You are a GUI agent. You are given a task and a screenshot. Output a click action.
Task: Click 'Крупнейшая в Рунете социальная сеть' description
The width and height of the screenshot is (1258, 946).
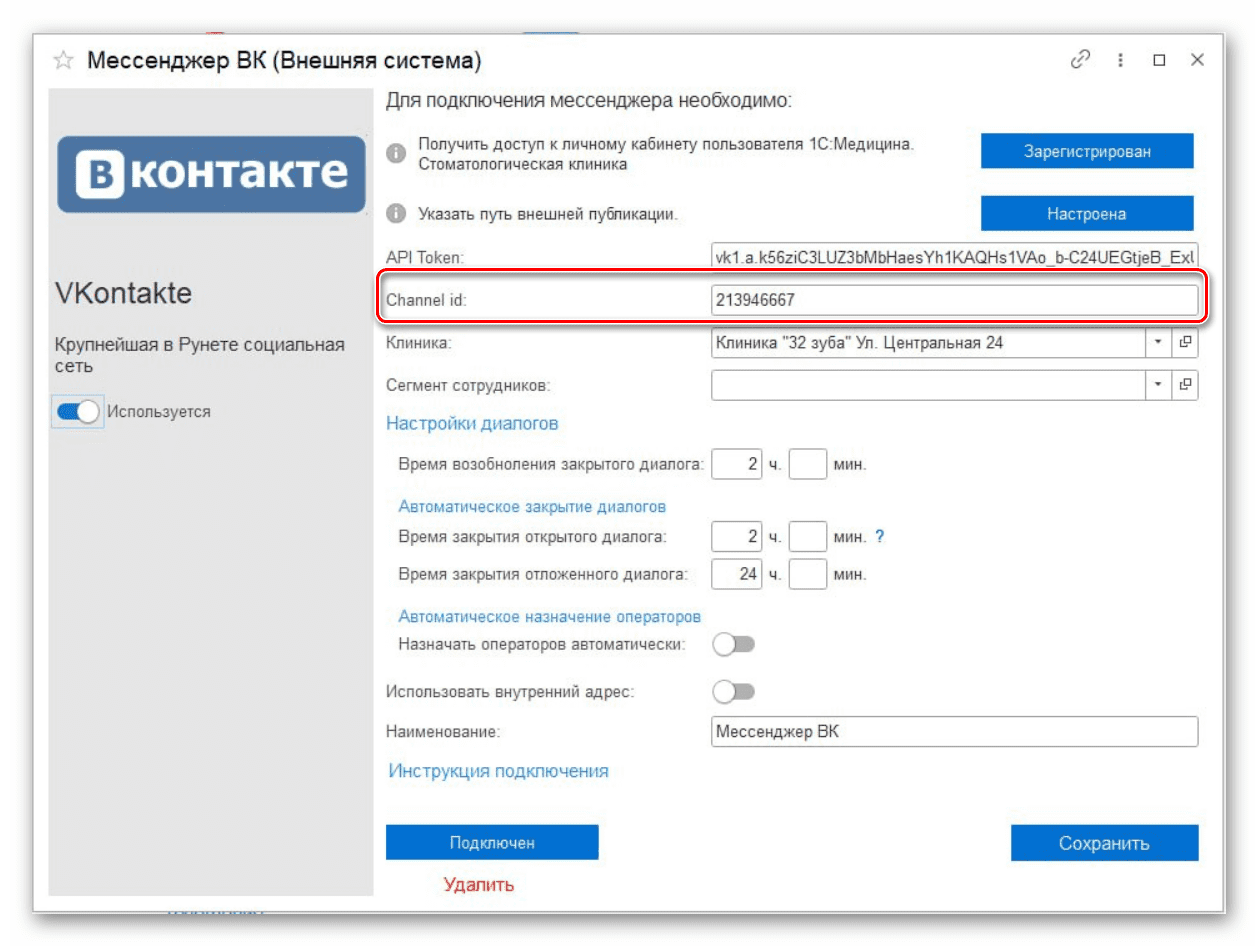[199, 355]
